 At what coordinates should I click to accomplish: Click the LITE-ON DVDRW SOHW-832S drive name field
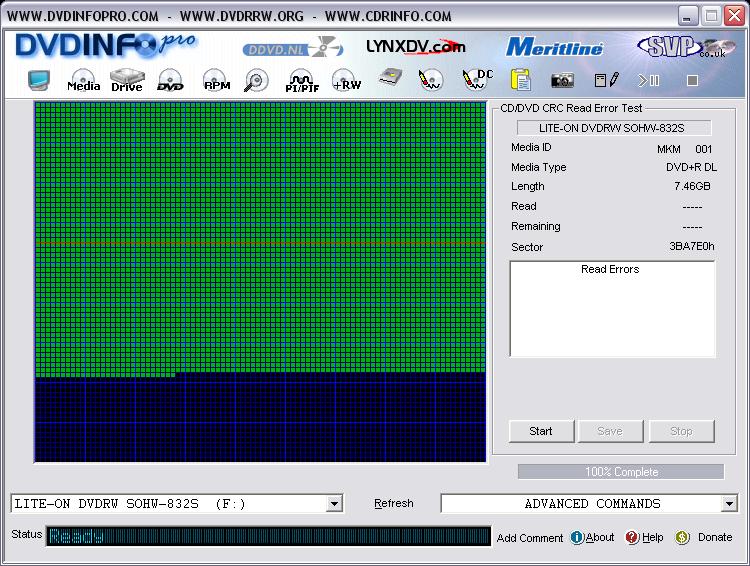614,128
